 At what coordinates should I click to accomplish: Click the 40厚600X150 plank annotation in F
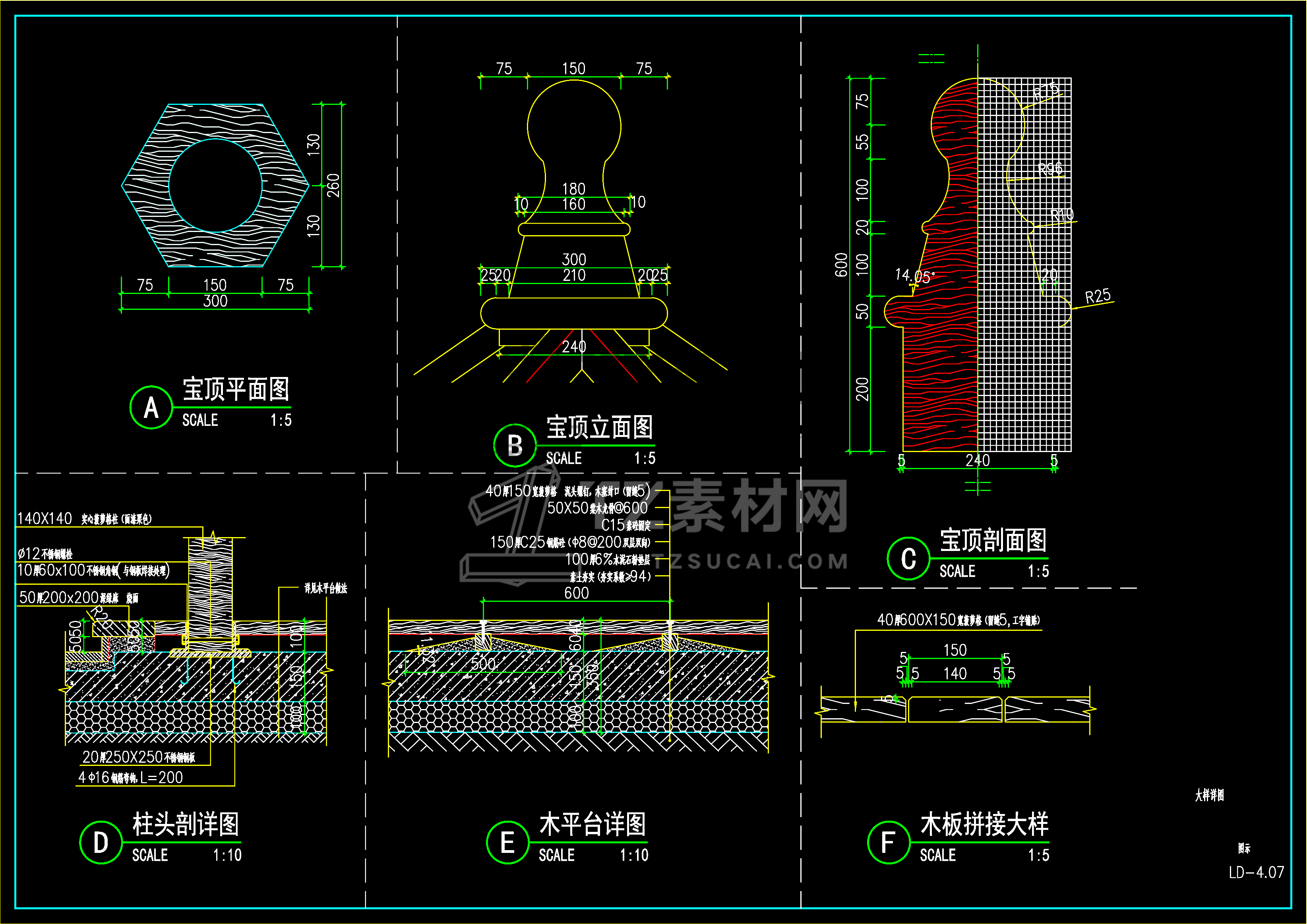tap(958, 620)
